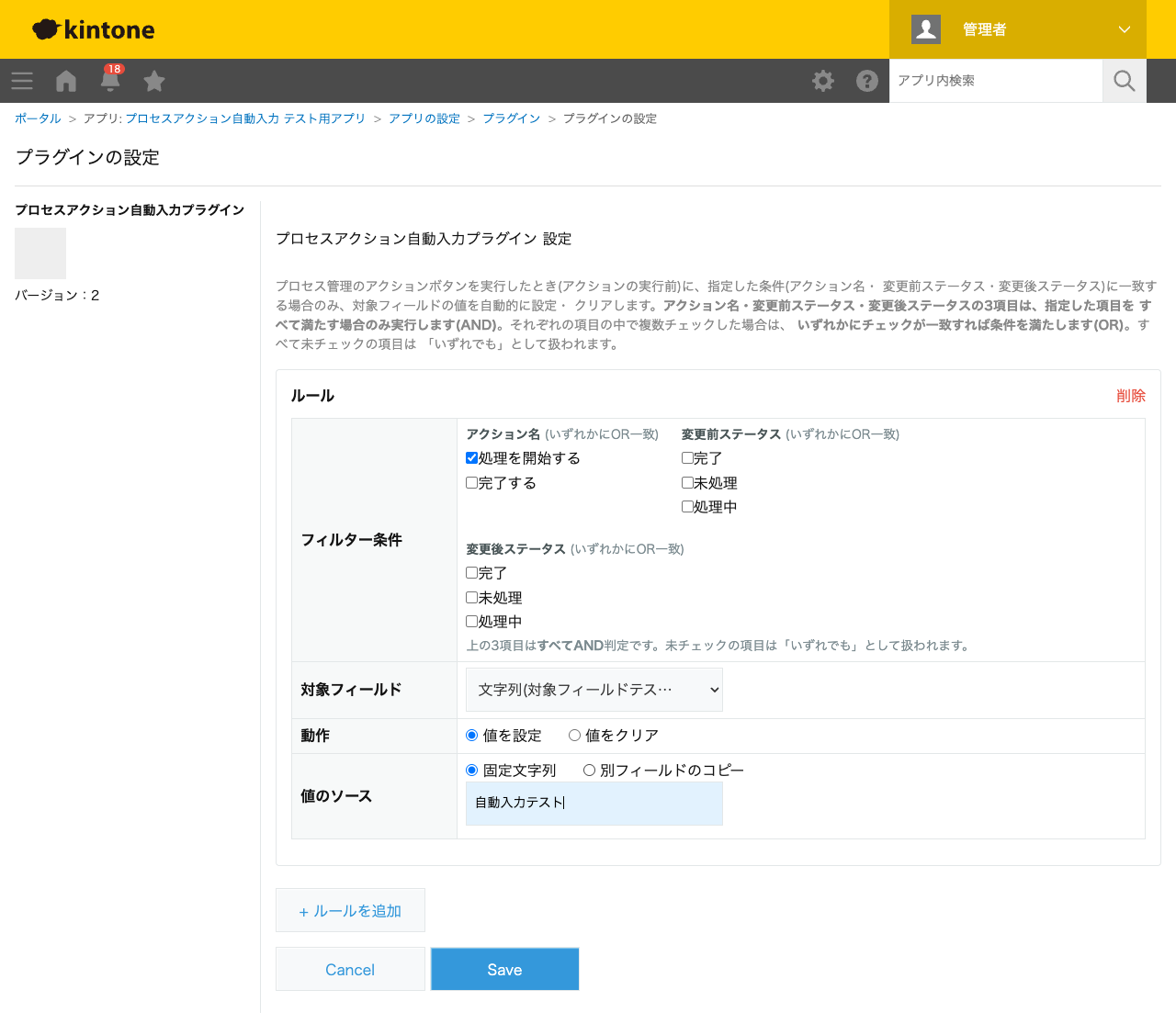The image size is (1176, 1035).
Task: Click the search magnifier icon
Action: [x=1125, y=81]
